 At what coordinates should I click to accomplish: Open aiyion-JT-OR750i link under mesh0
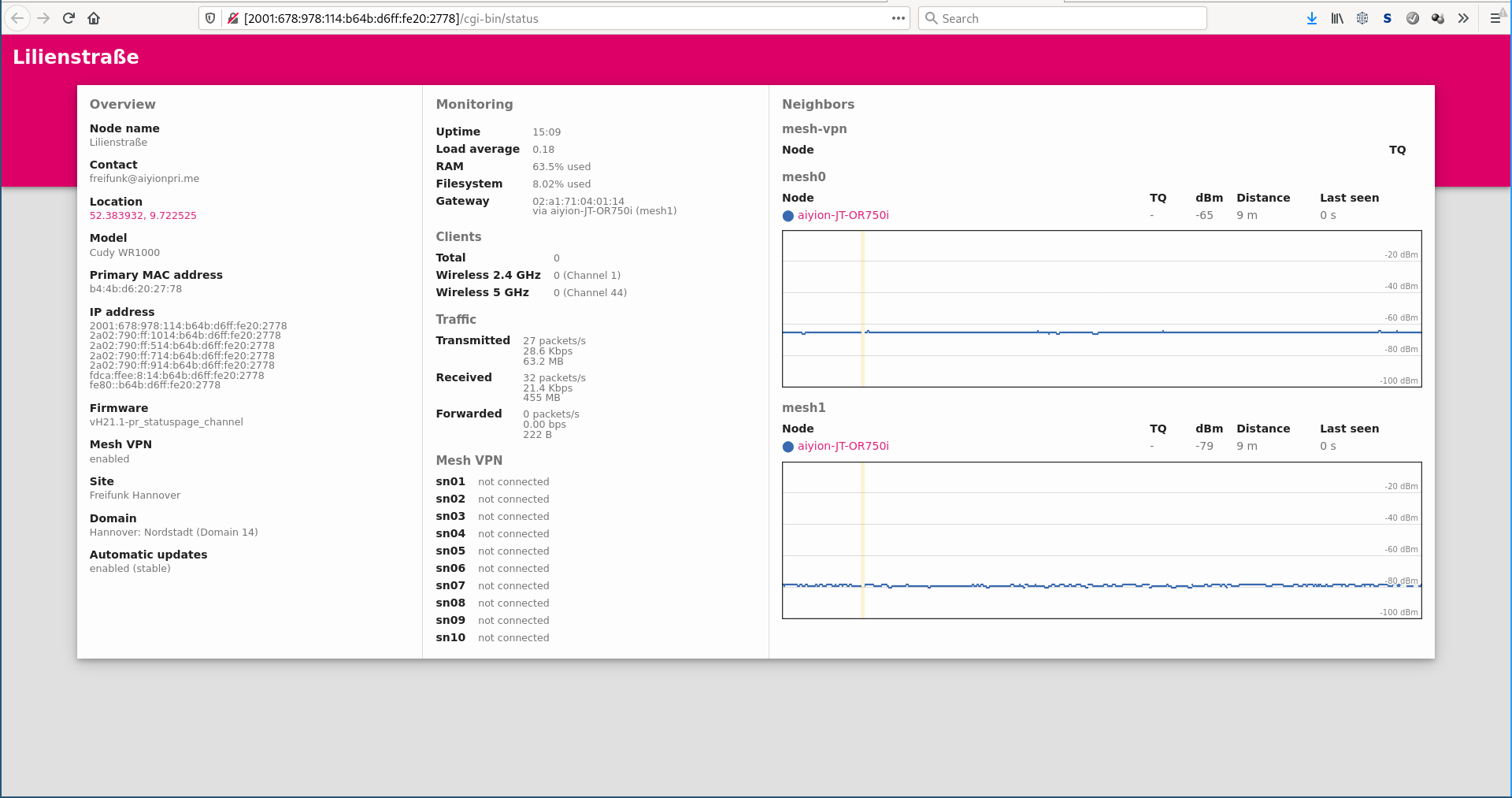(x=843, y=216)
